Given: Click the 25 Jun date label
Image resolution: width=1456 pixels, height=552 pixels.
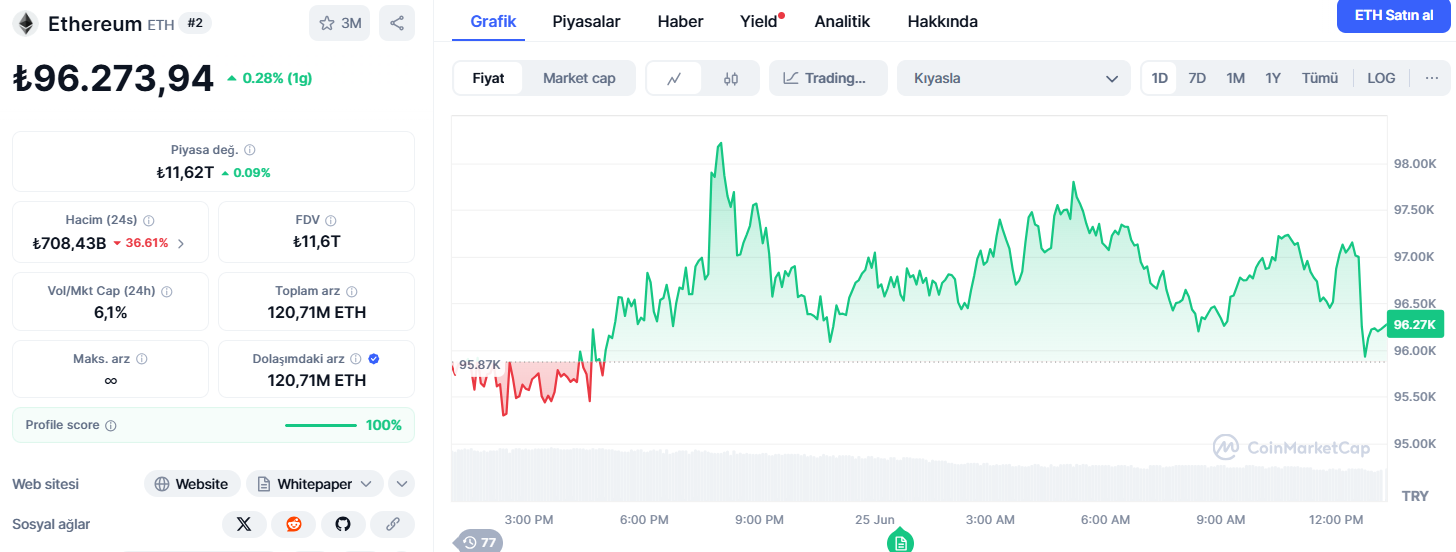Looking at the screenshot, I should (x=875, y=520).
